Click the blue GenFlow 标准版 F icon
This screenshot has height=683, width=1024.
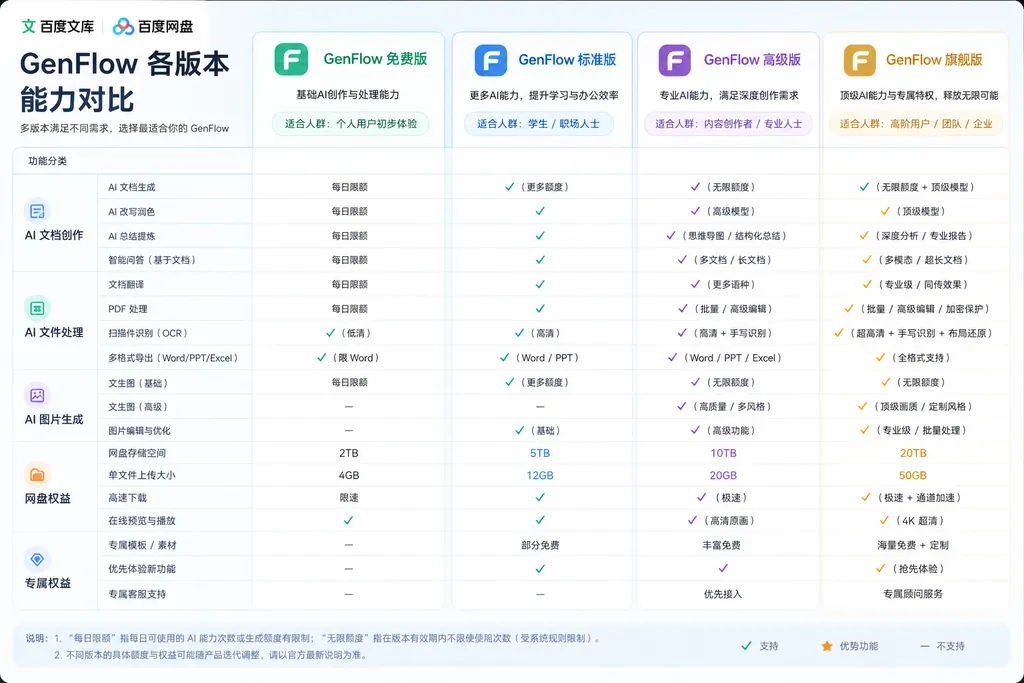490,60
